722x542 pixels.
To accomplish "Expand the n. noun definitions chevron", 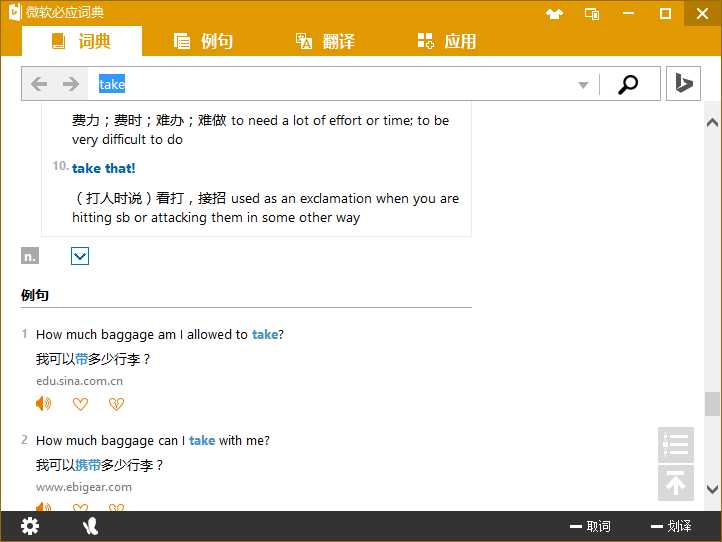I will coord(80,256).
